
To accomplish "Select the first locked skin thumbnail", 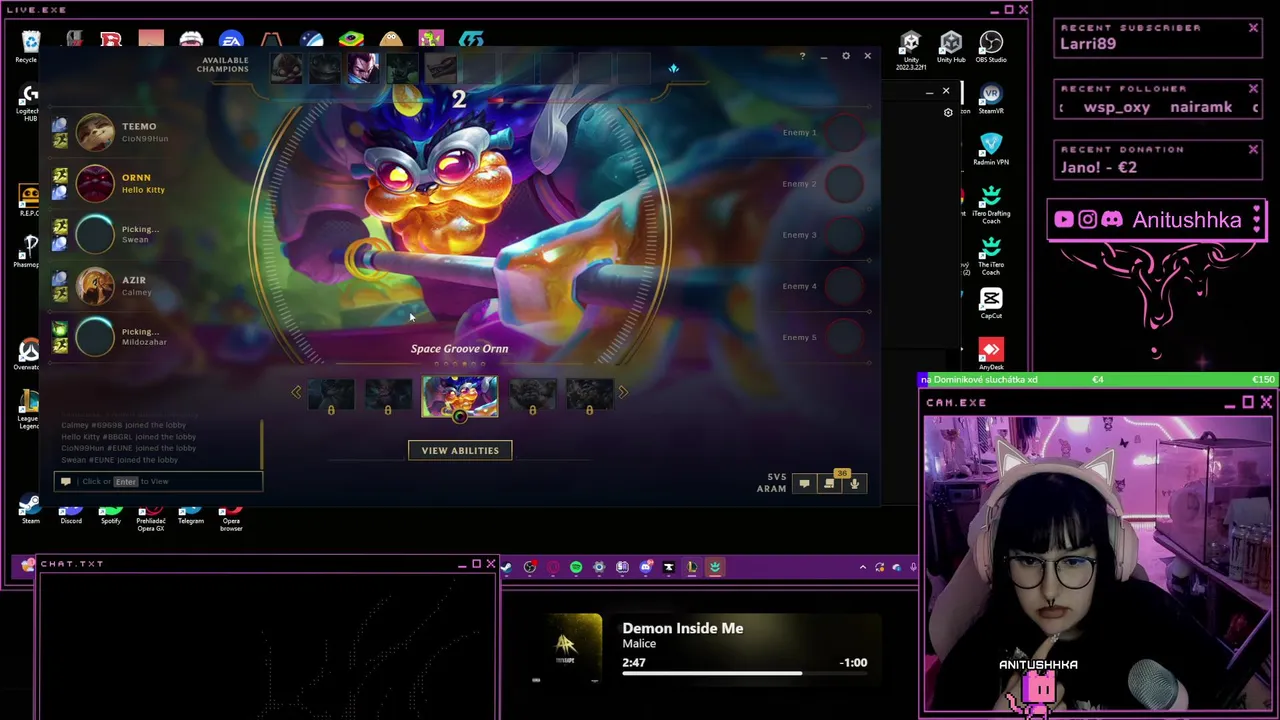I will coord(331,395).
